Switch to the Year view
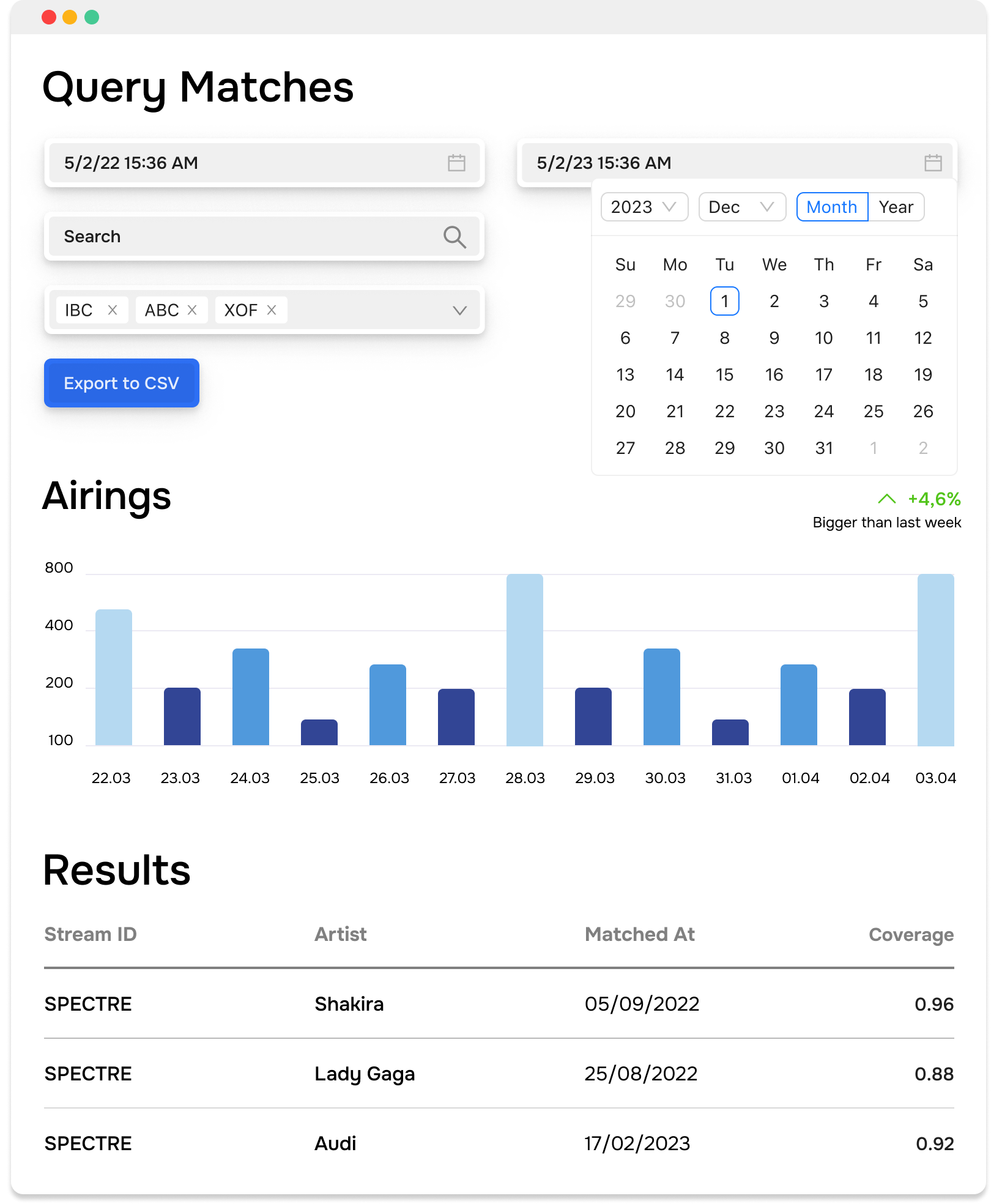The width and height of the screenshot is (1002, 1204). tap(896, 207)
